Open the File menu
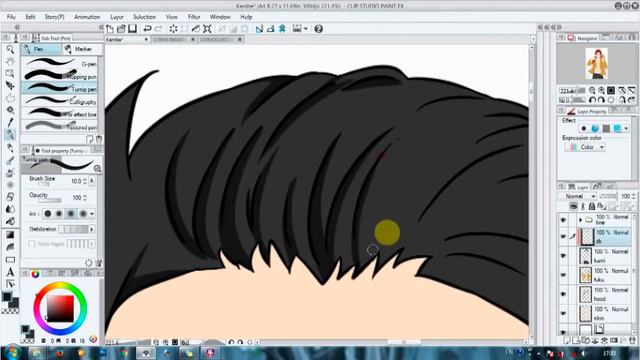Image resolution: width=640 pixels, height=360 pixels. pyautogui.click(x=11, y=17)
